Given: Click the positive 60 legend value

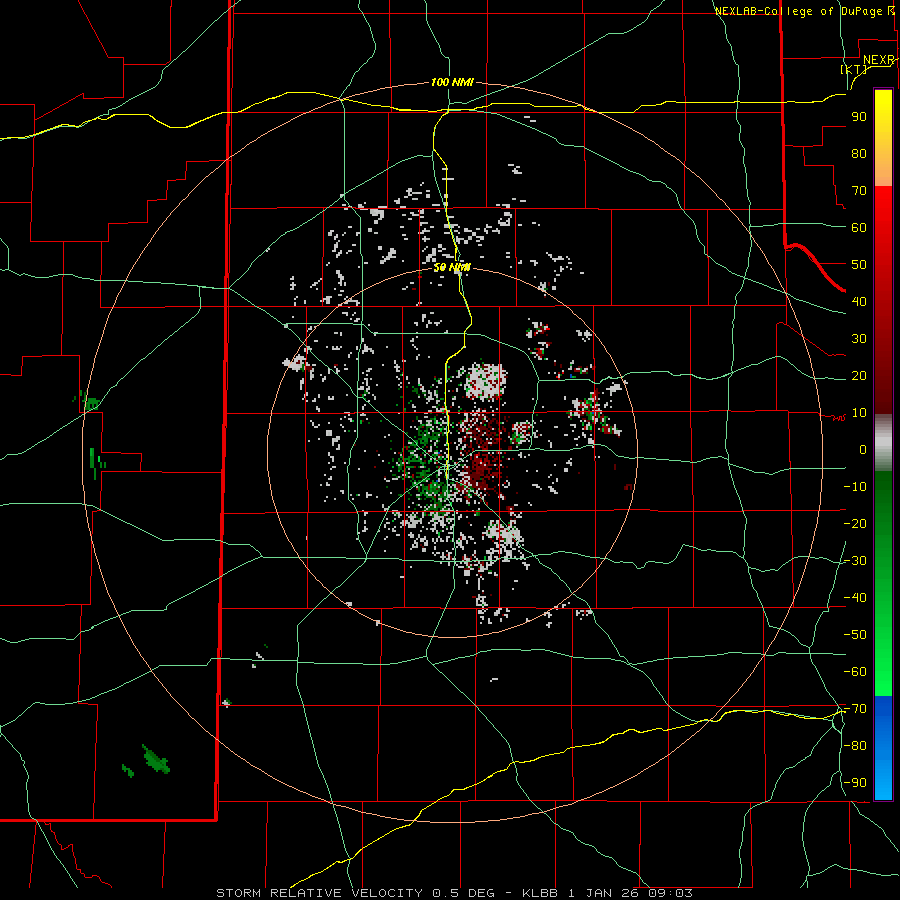Looking at the screenshot, I should coord(859,227).
